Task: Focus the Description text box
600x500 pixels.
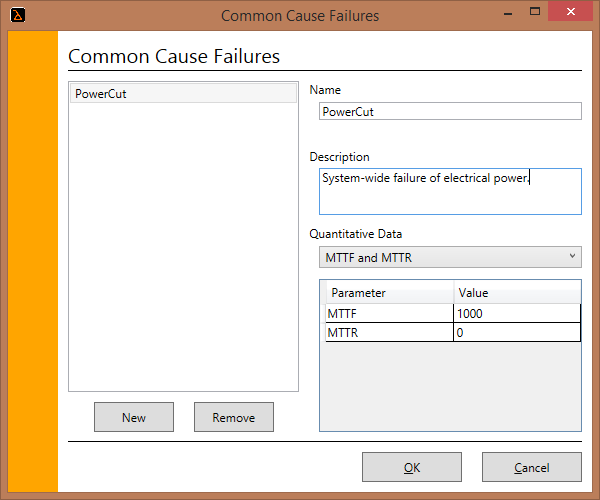Action: (x=450, y=191)
